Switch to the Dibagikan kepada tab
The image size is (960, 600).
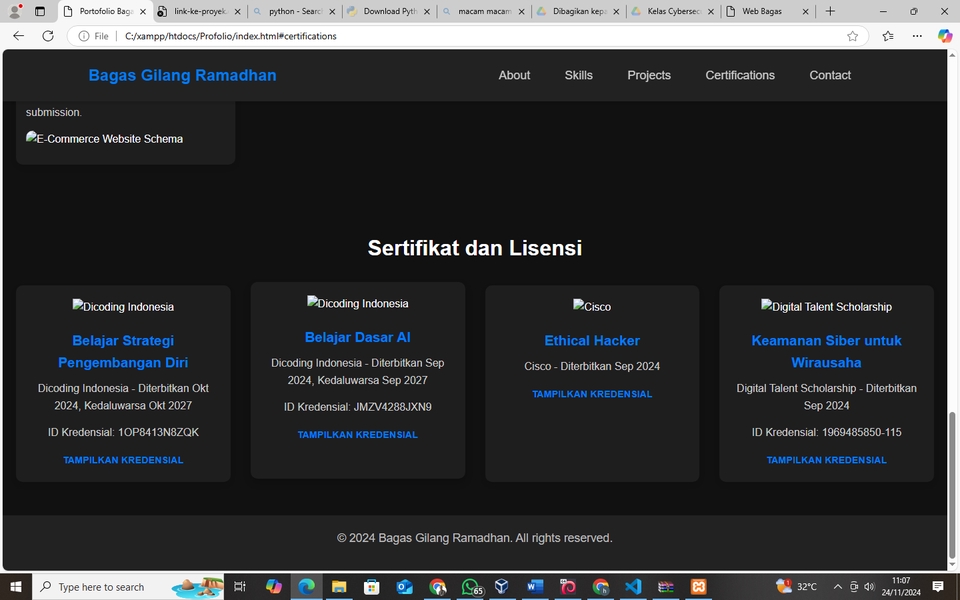pyautogui.click(x=578, y=11)
